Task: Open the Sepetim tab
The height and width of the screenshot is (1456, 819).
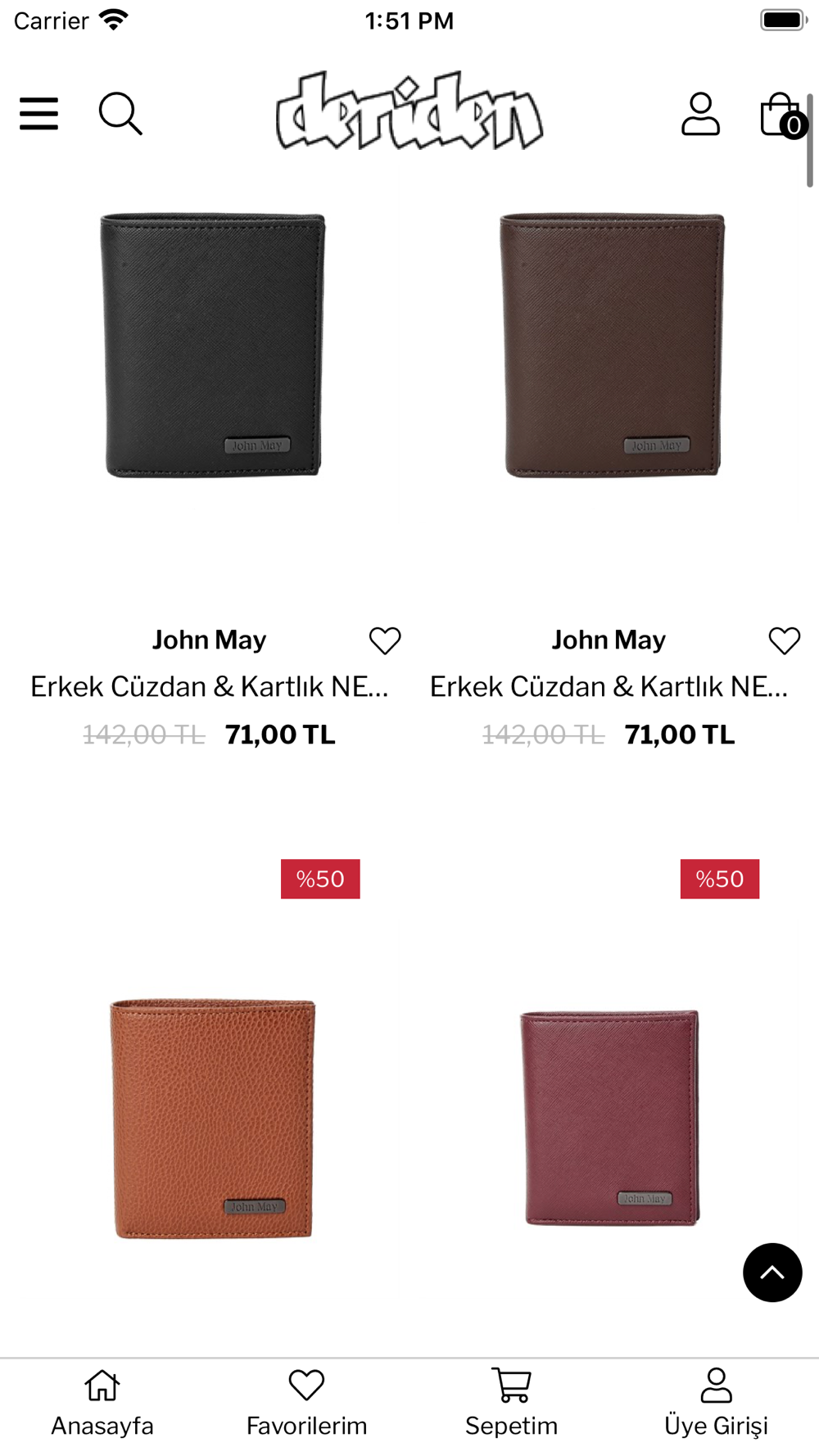Action: pyautogui.click(x=512, y=1404)
